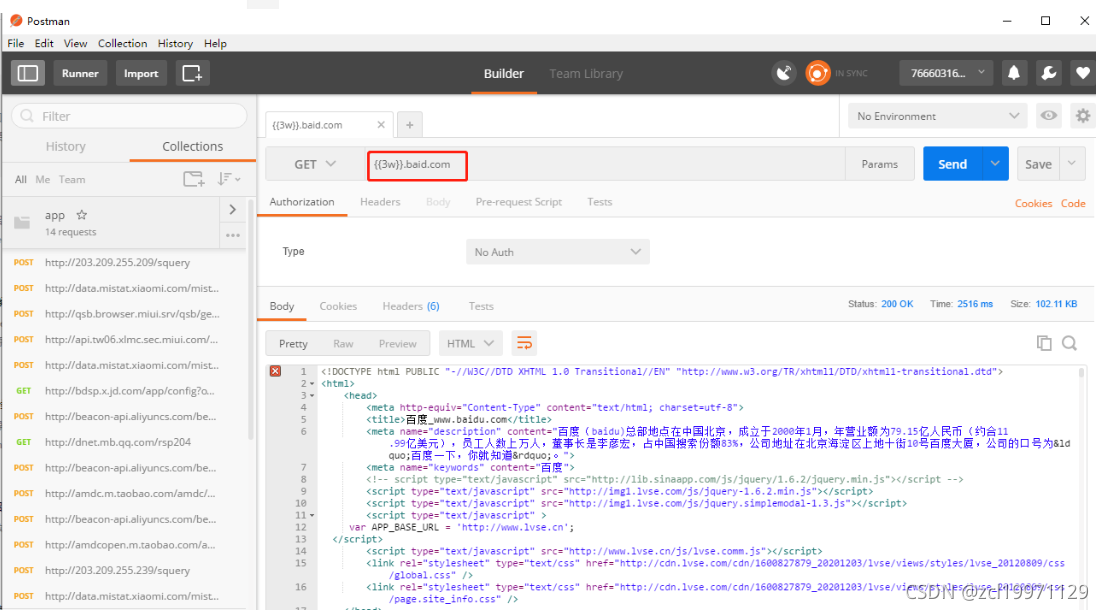This screenshot has width=1104, height=610.
Task: Open the History menu
Action: 175,43
